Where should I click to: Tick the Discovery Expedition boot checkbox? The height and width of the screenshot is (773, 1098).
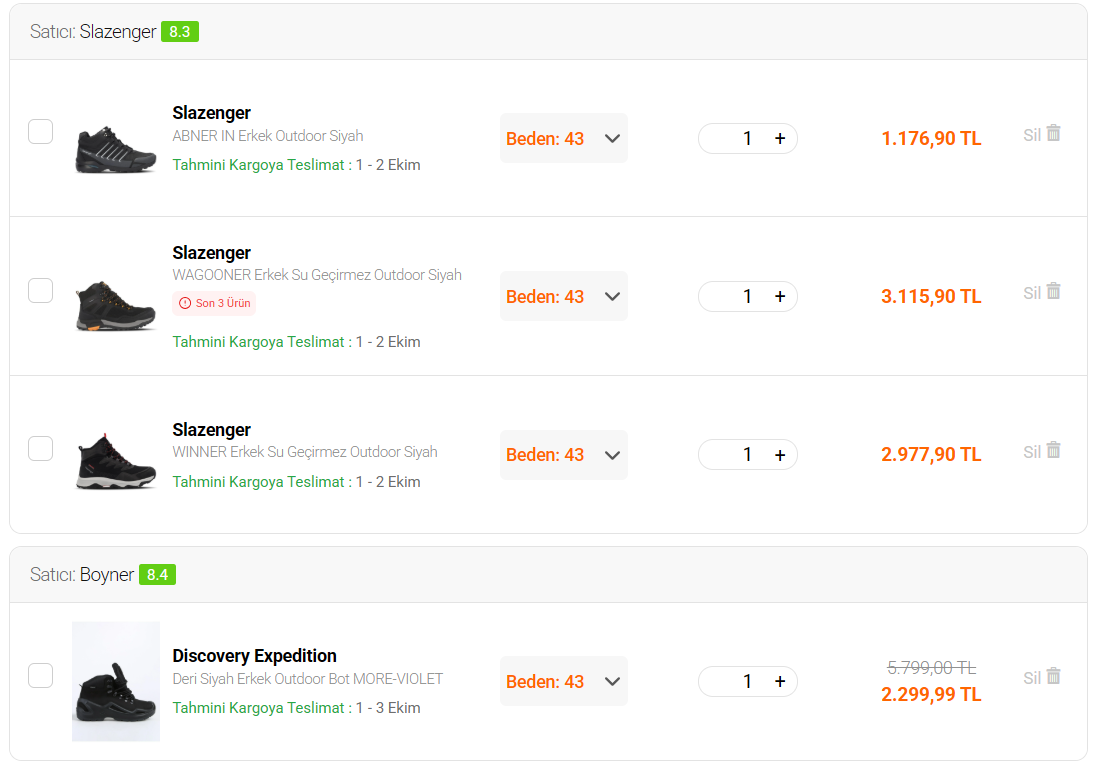41,676
